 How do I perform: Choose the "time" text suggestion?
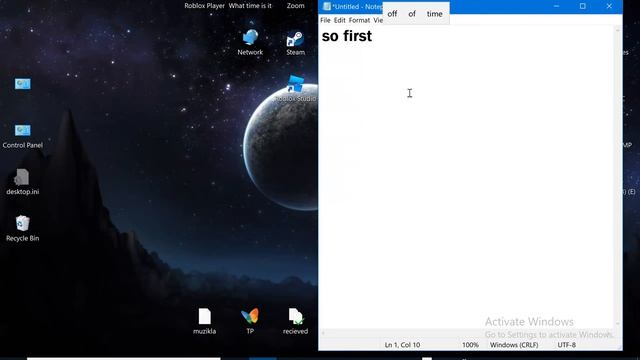point(435,14)
